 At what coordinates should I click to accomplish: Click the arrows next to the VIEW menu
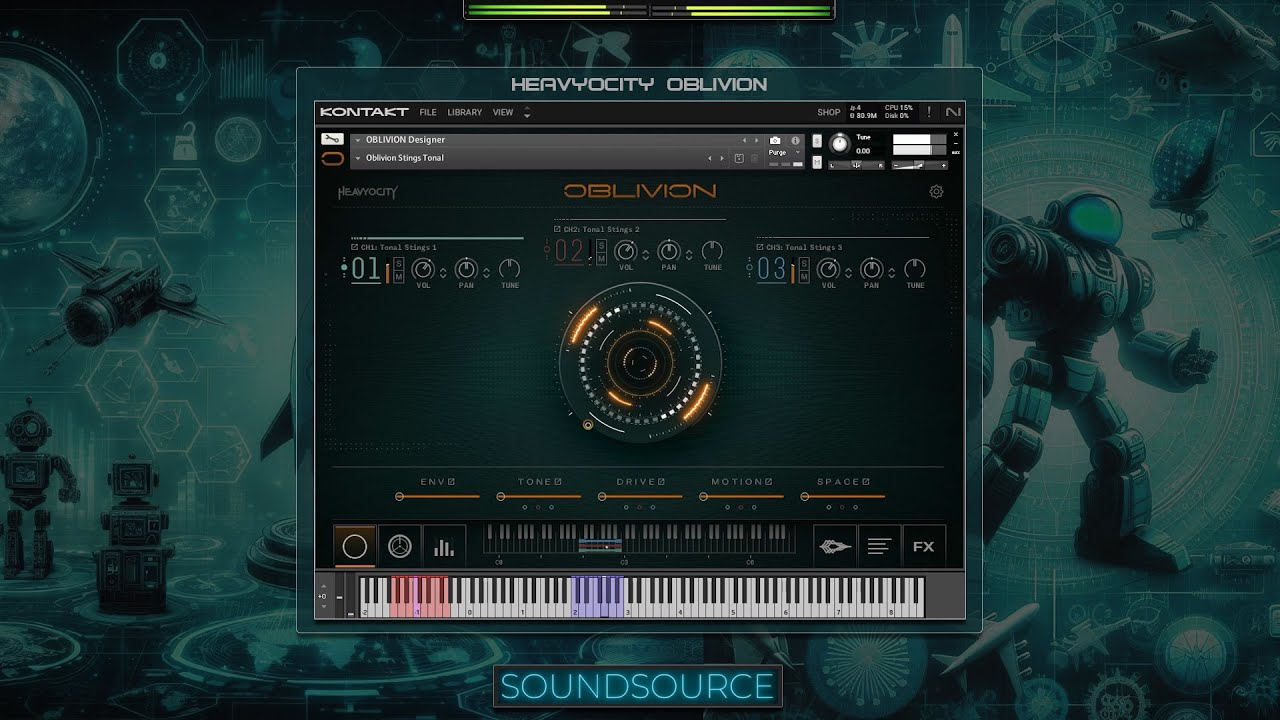coord(527,112)
